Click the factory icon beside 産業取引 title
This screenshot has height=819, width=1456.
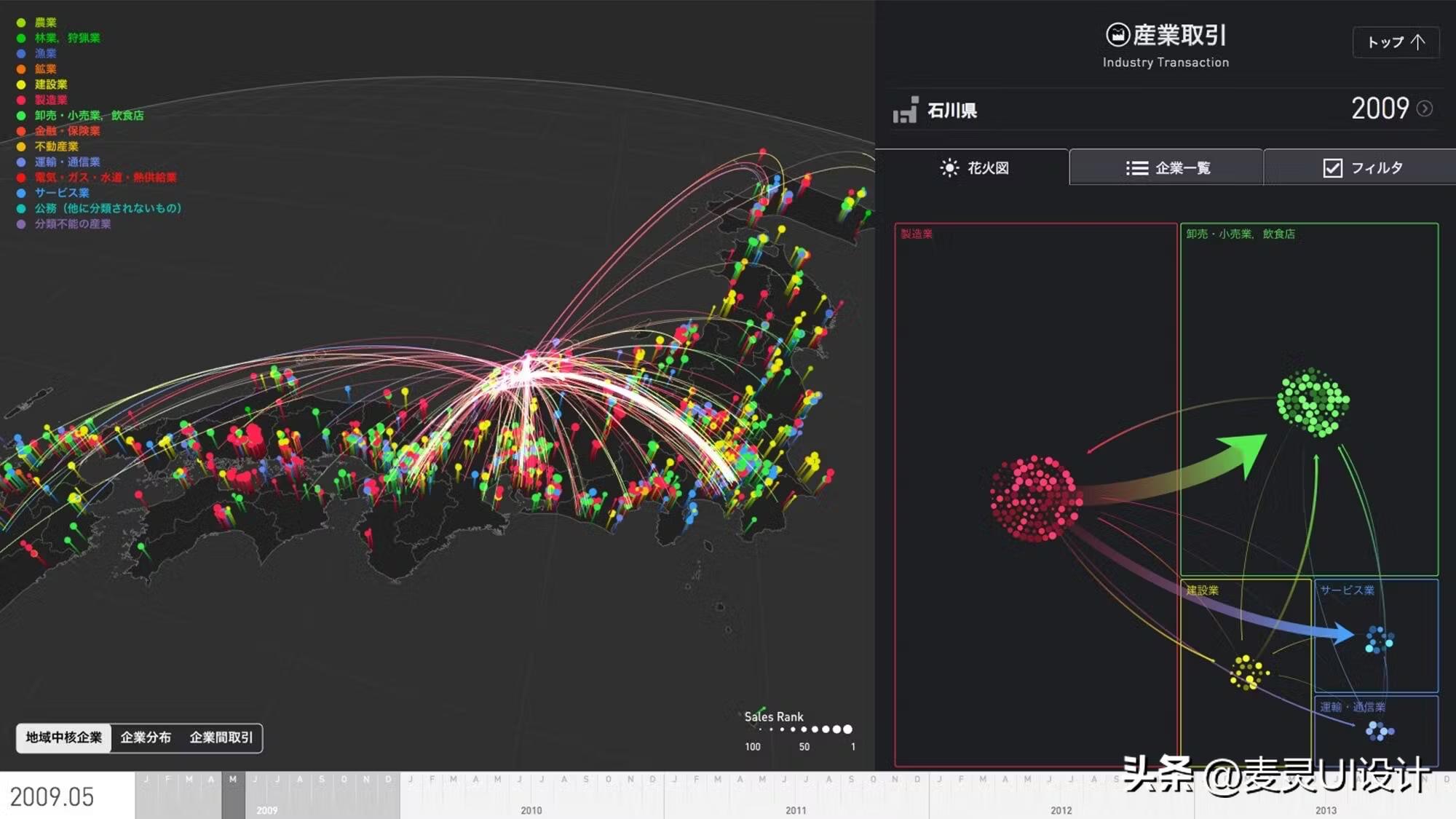pos(1117,35)
